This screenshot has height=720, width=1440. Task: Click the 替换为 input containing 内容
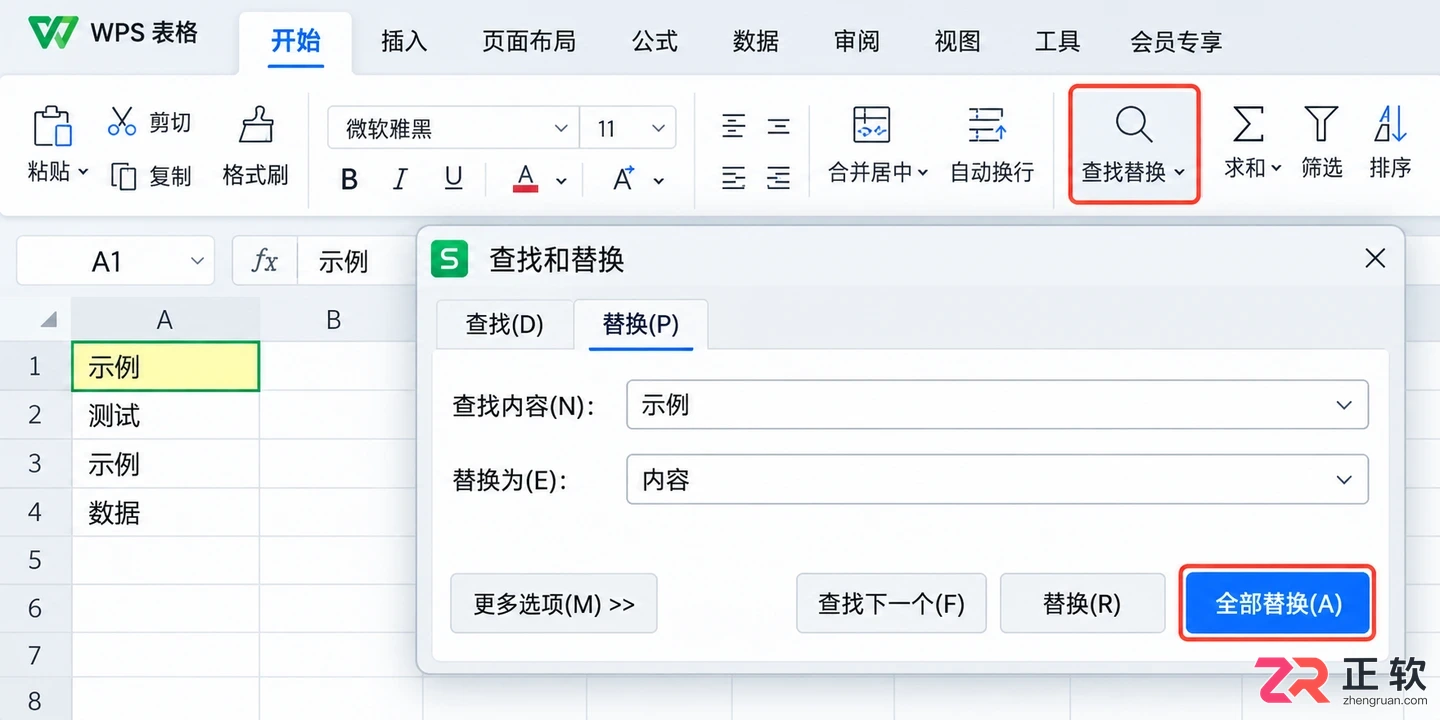tap(997, 480)
